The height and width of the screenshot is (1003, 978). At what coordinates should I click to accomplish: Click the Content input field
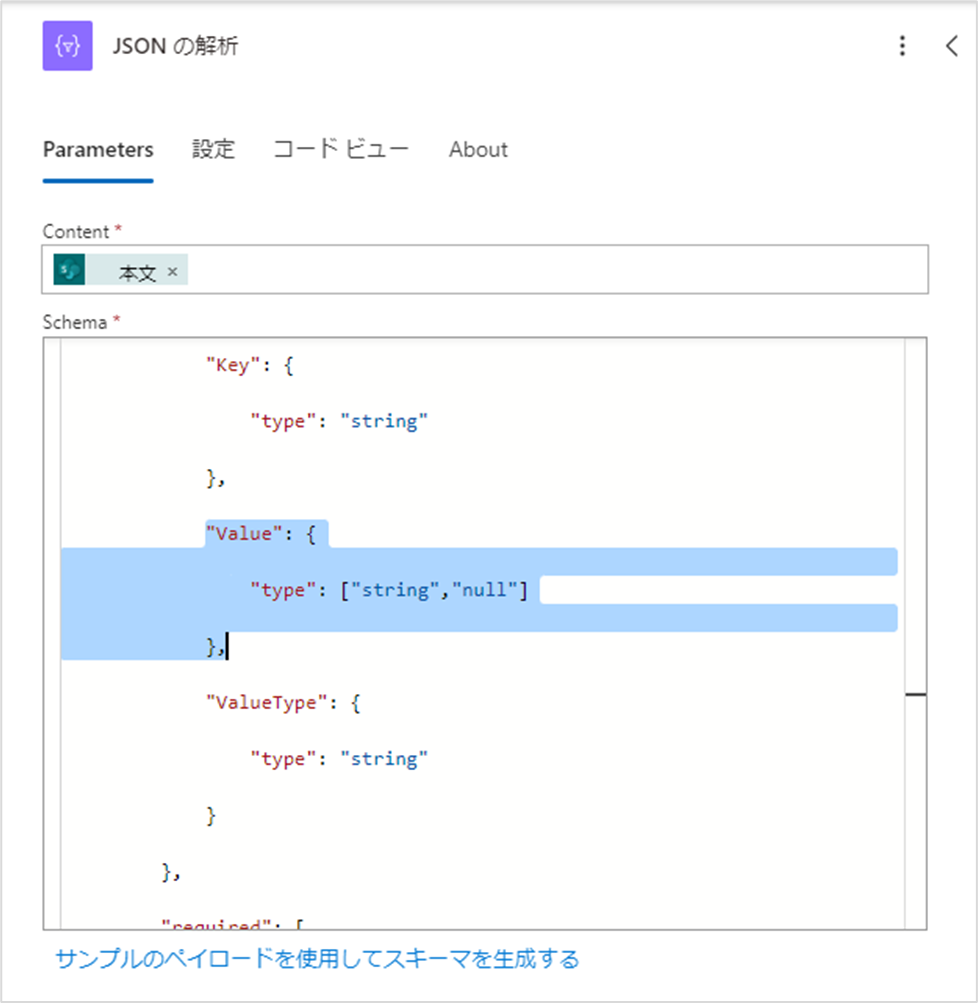485,269
